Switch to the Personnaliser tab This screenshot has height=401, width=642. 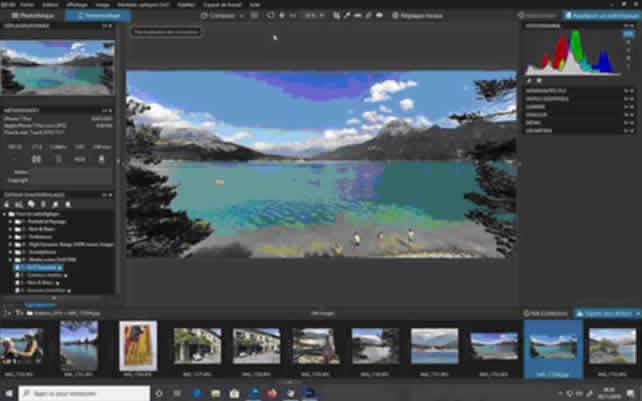click(98, 16)
